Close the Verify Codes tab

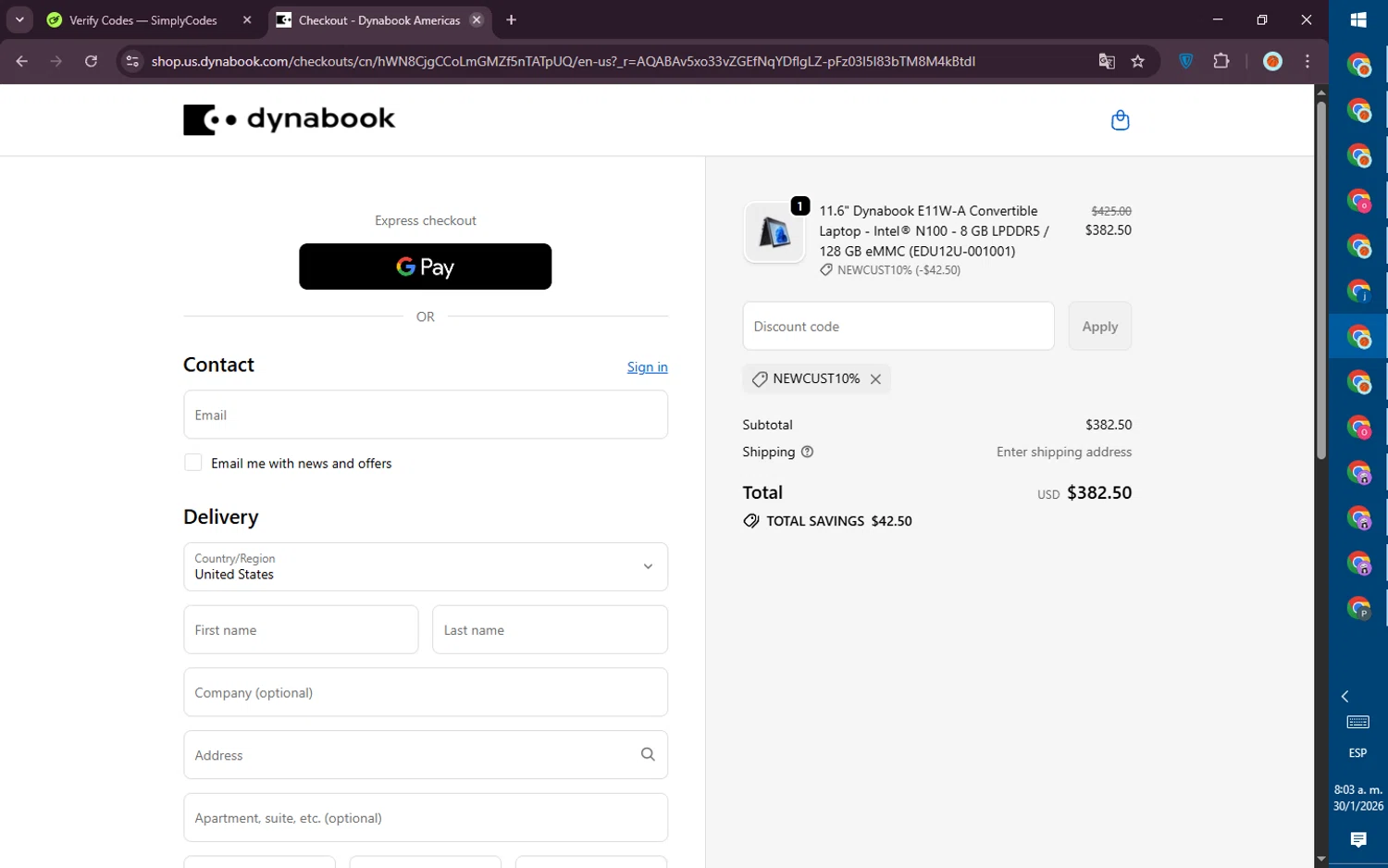[x=247, y=20]
